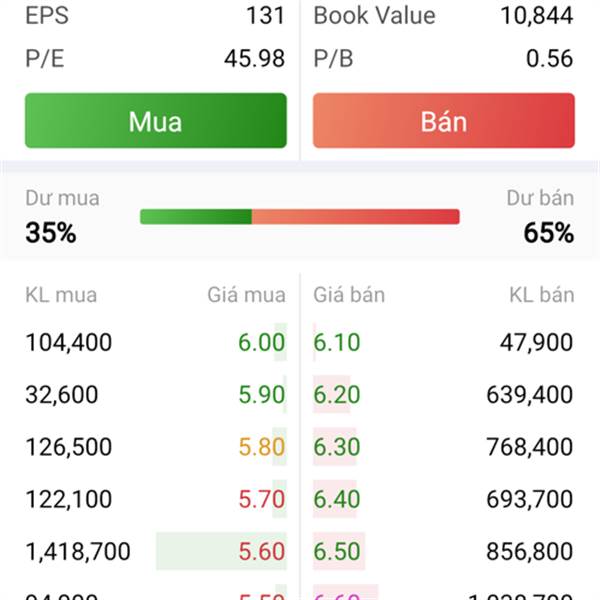This screenshot has width=600, height=600.
Task: Select the 6.20 ask price
Action: pyautogui.click(x=337, y=395)
